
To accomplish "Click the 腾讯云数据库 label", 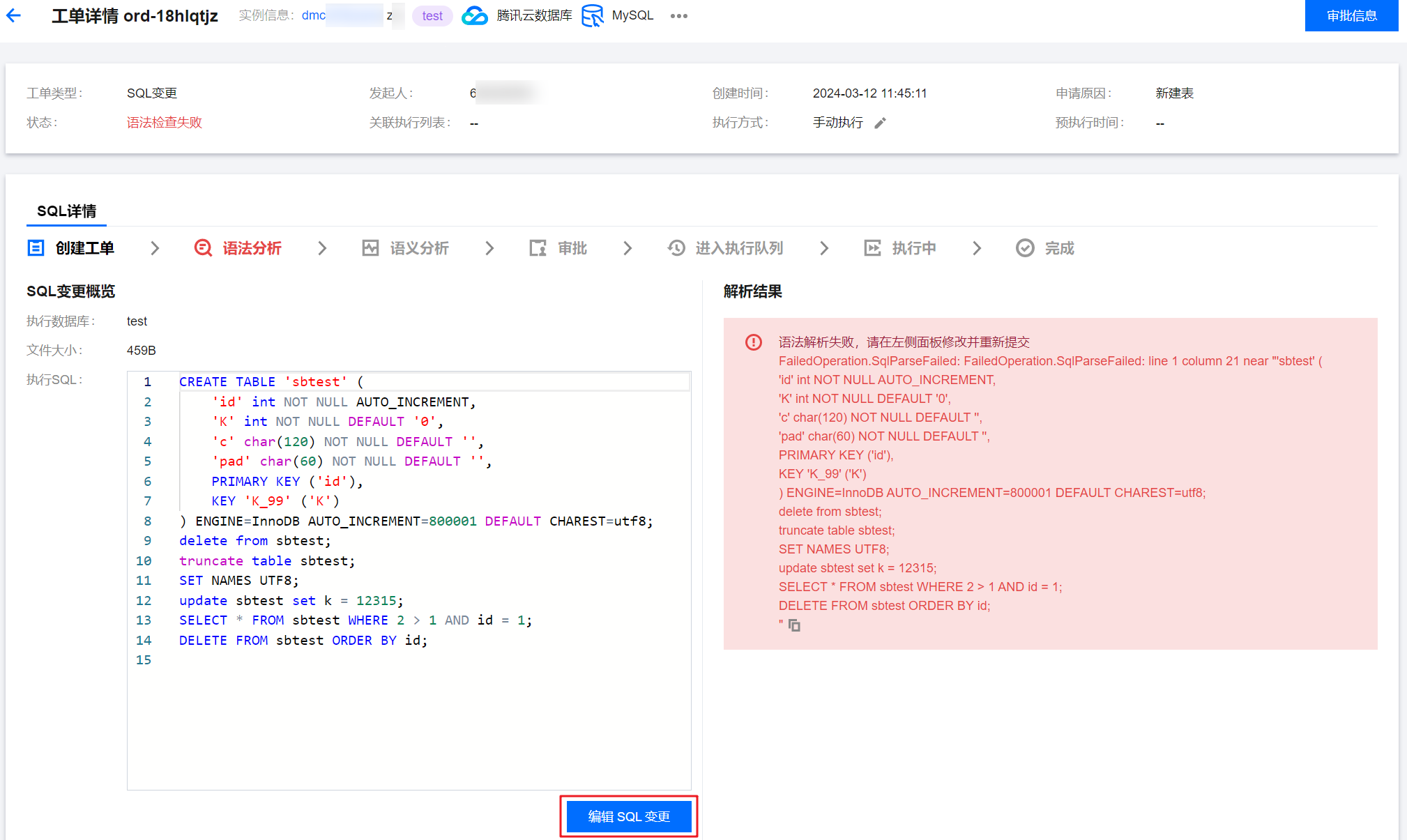I will tap(534, 15).
